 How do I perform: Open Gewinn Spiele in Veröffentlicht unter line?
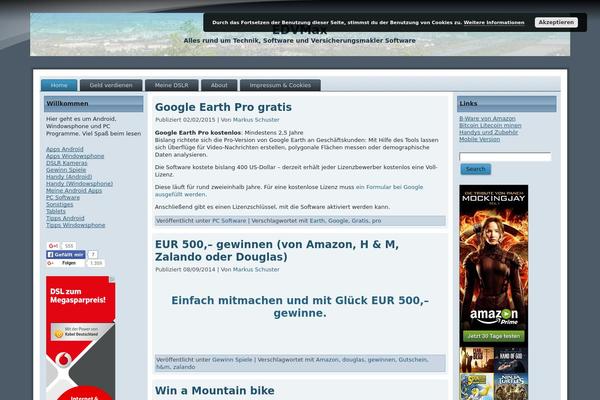click(232, 360)
